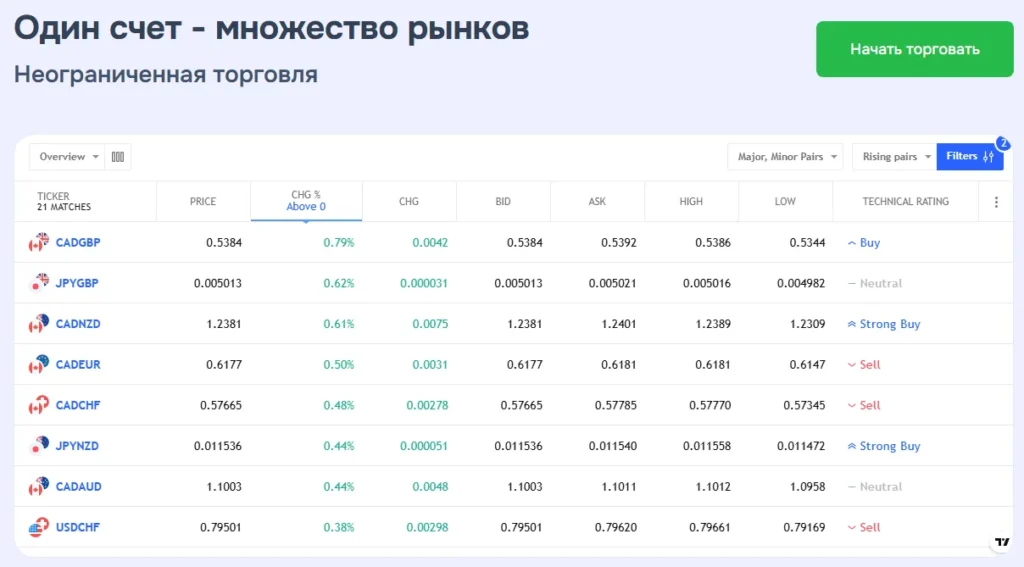Open the three-dot column options menu
The height and width of the screenshot is (567, 1024).
(996, 202)
